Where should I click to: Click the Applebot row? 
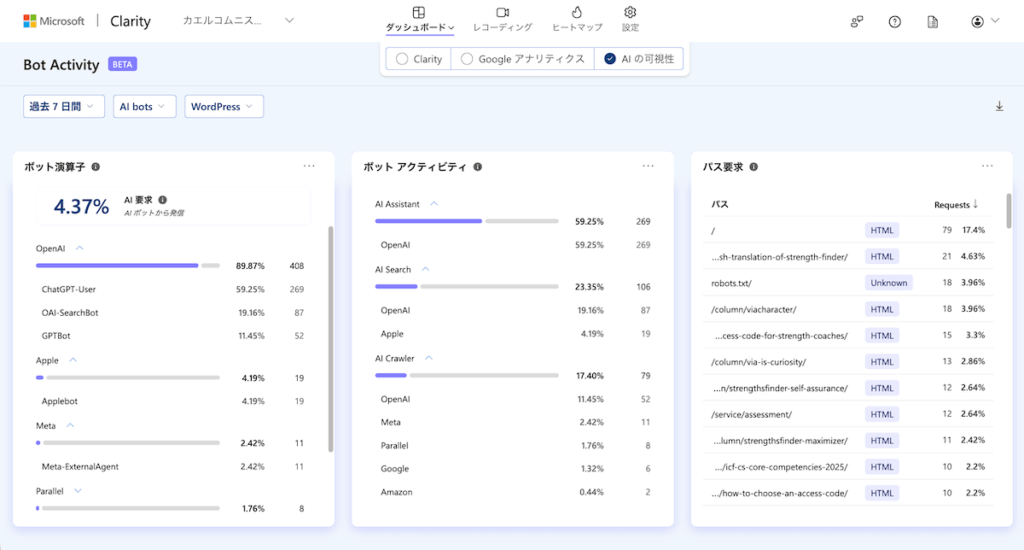pyautogui.click(x=173, y=401)
